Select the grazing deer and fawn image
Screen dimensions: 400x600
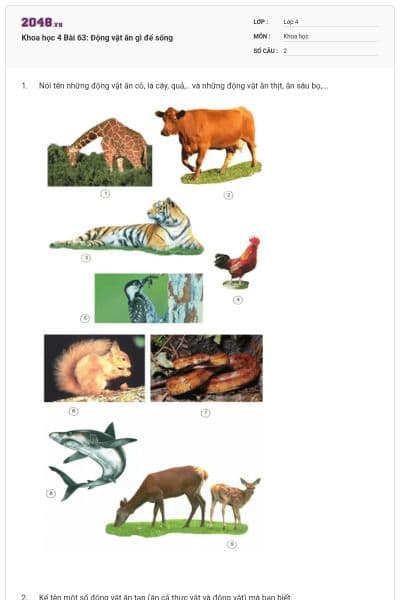[x=183, y=501]
